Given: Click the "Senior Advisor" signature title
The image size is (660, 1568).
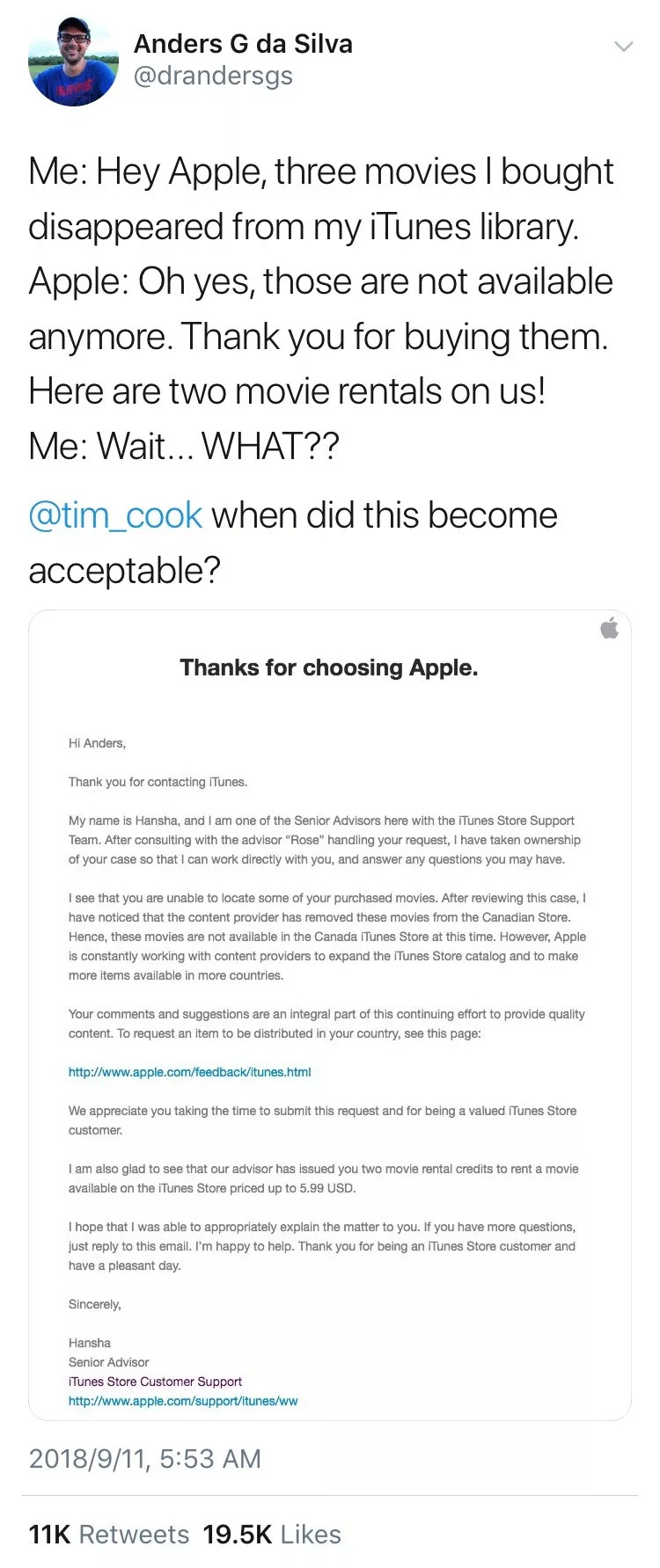Looking at the screenshot, I should [109, 1362].
